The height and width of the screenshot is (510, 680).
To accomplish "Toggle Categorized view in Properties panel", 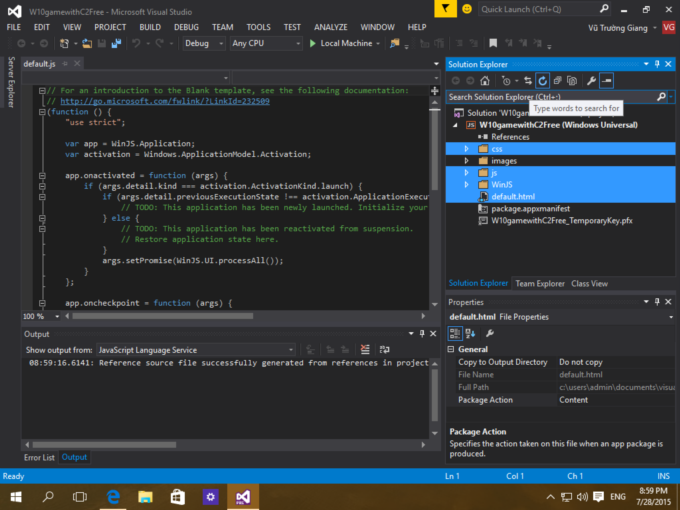I will coord(455,333).
